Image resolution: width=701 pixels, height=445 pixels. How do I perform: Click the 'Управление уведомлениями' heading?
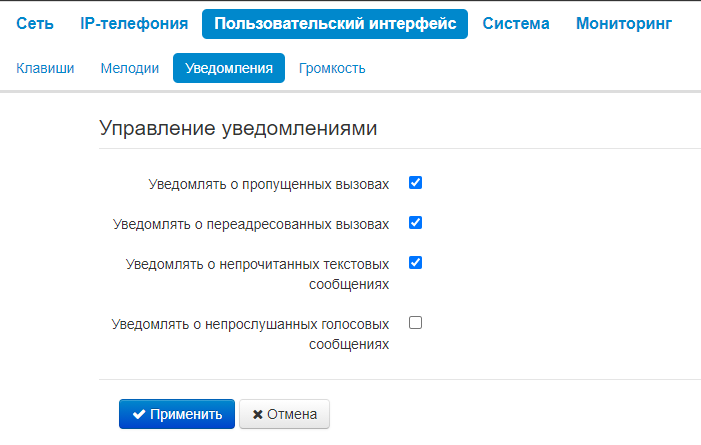coord(237,129)
